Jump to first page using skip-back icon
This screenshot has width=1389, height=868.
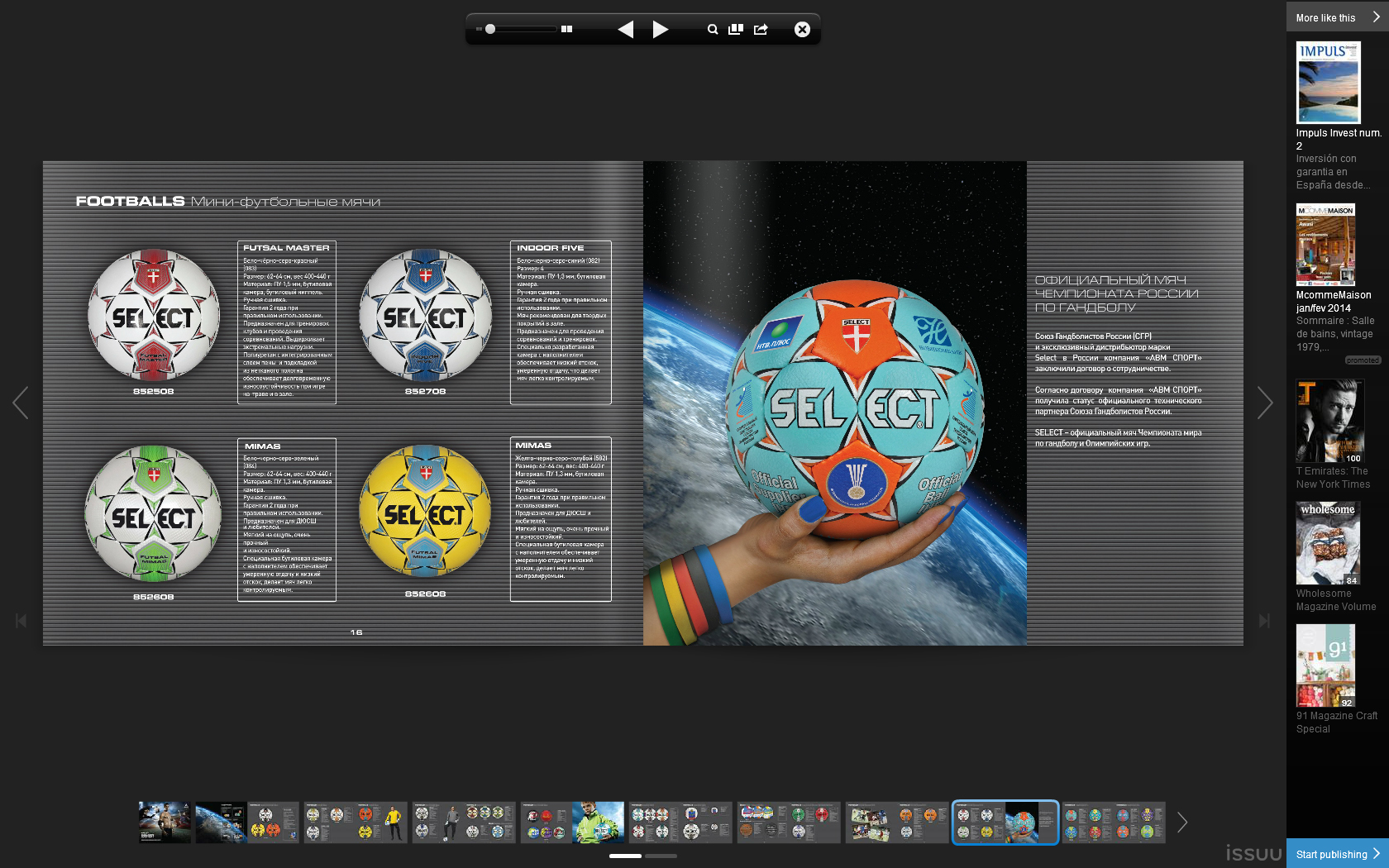[21, 620]
